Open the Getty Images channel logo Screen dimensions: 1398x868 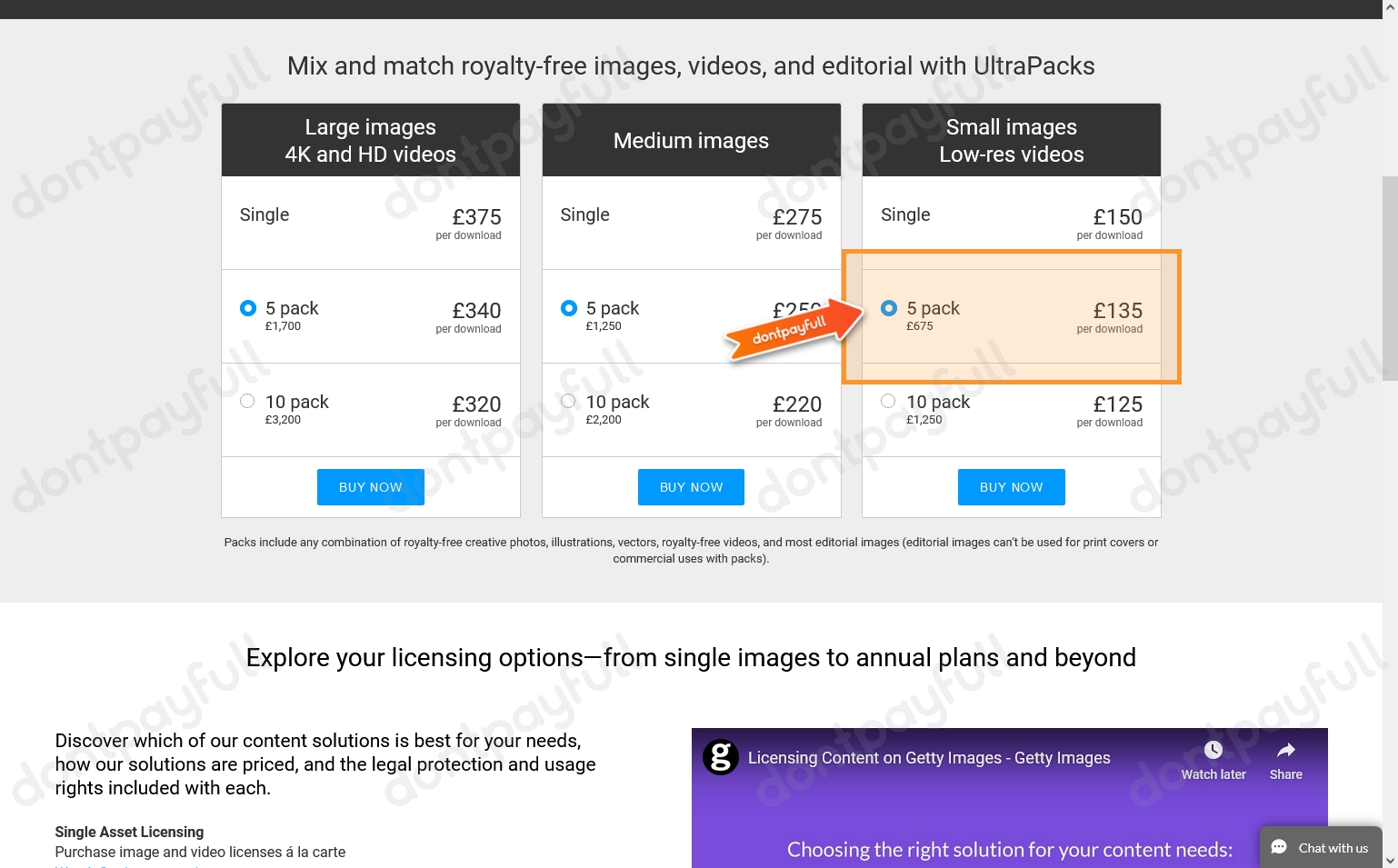[721, 757]
